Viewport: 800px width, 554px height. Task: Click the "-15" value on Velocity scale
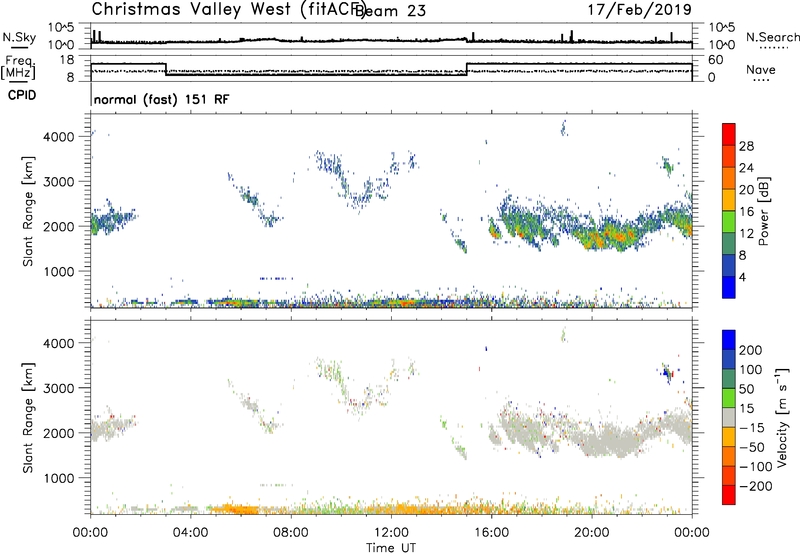coord(751,428)
